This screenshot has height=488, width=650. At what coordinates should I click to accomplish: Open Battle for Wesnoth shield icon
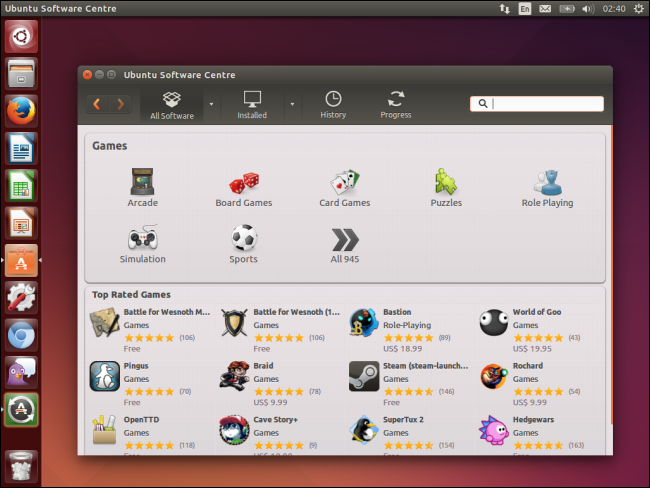pyautogui.click(x=234, y=322)
